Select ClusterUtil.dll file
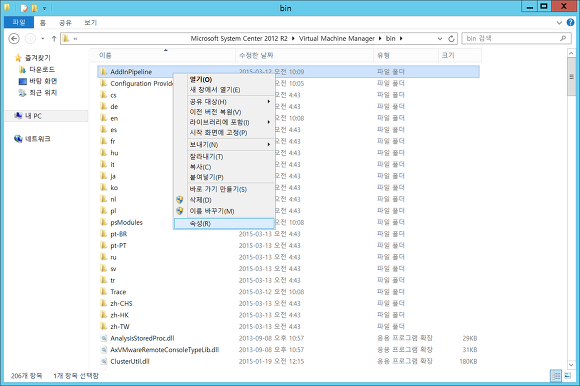Screen dimensions: 580x386 click(130, 362)
